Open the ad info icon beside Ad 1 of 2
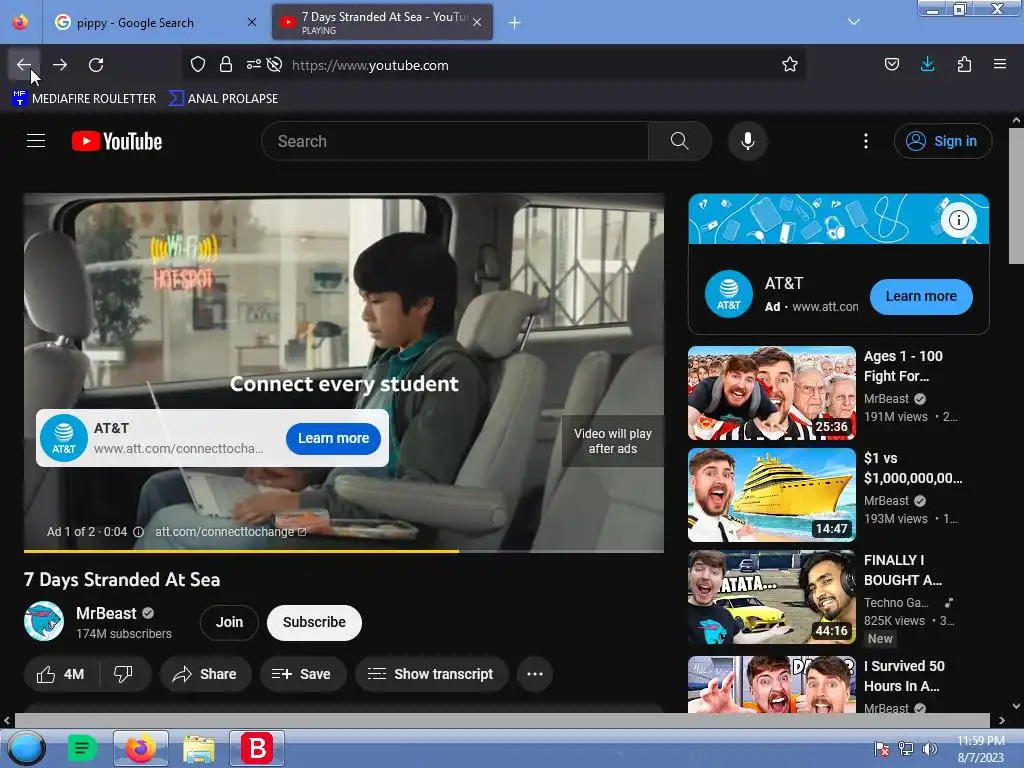This screenshot has height=768, width=1024. click(138, 532)
